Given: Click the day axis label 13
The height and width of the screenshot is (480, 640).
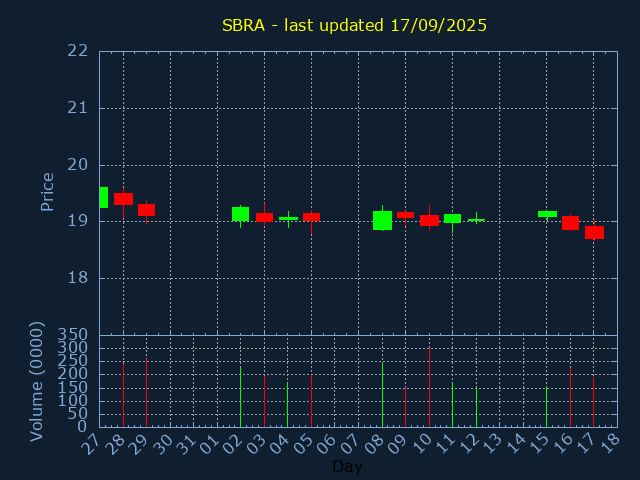Looking at the screenshot, I should pyautogui.click(x=491, y=444).
